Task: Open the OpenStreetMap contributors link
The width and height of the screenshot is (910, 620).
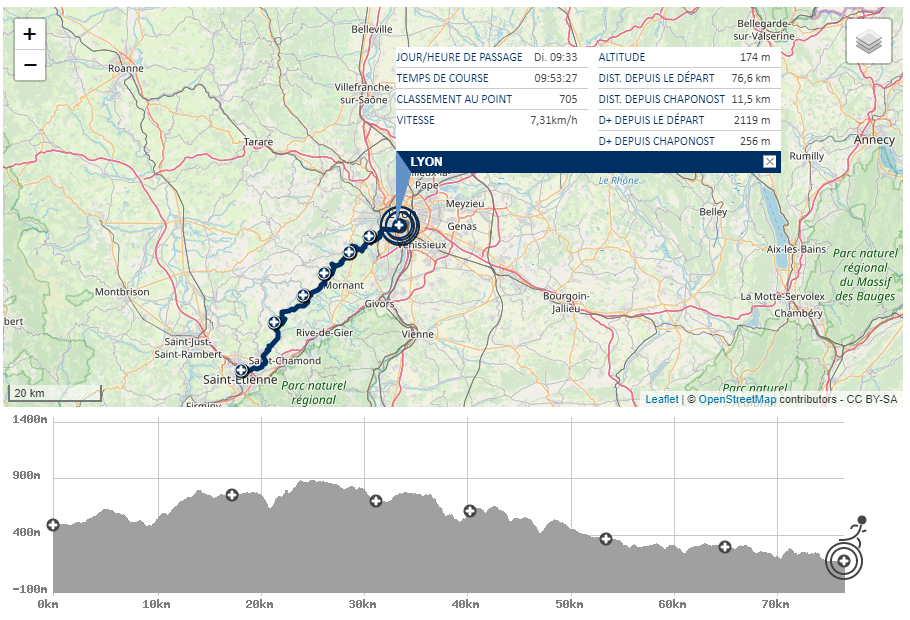Action: coord(737,400)
